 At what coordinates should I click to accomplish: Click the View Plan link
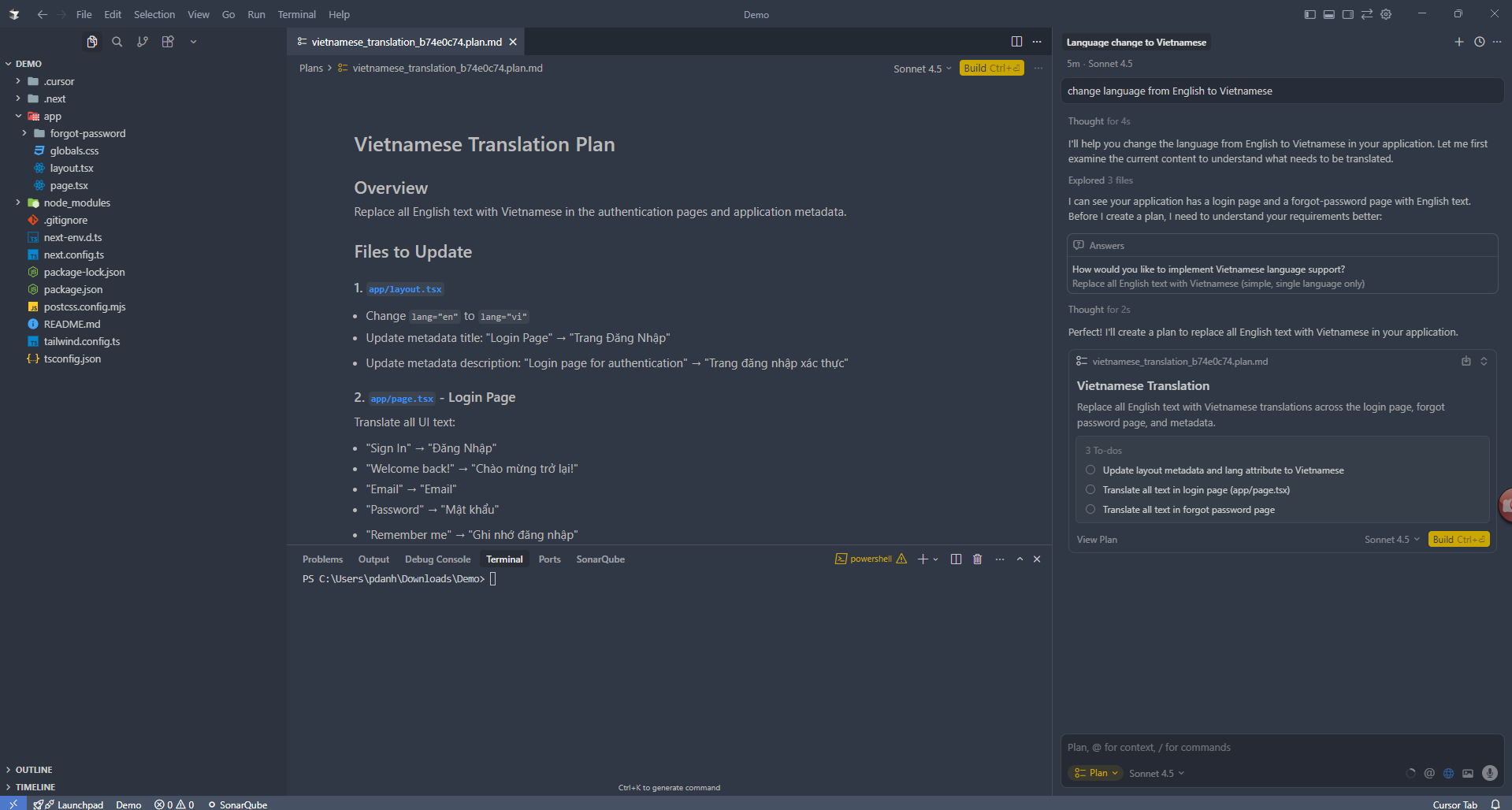pyautogui.click(x=1096, y=539)
